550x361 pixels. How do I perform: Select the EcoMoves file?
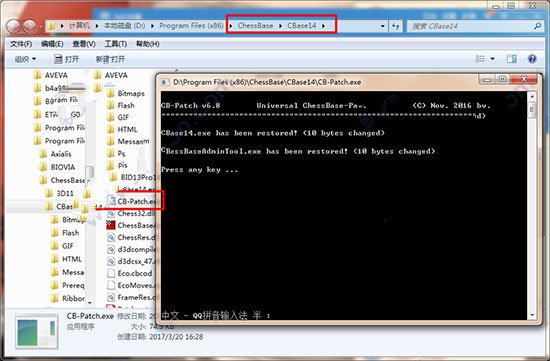pyautogui.click(x=131, y=285)
